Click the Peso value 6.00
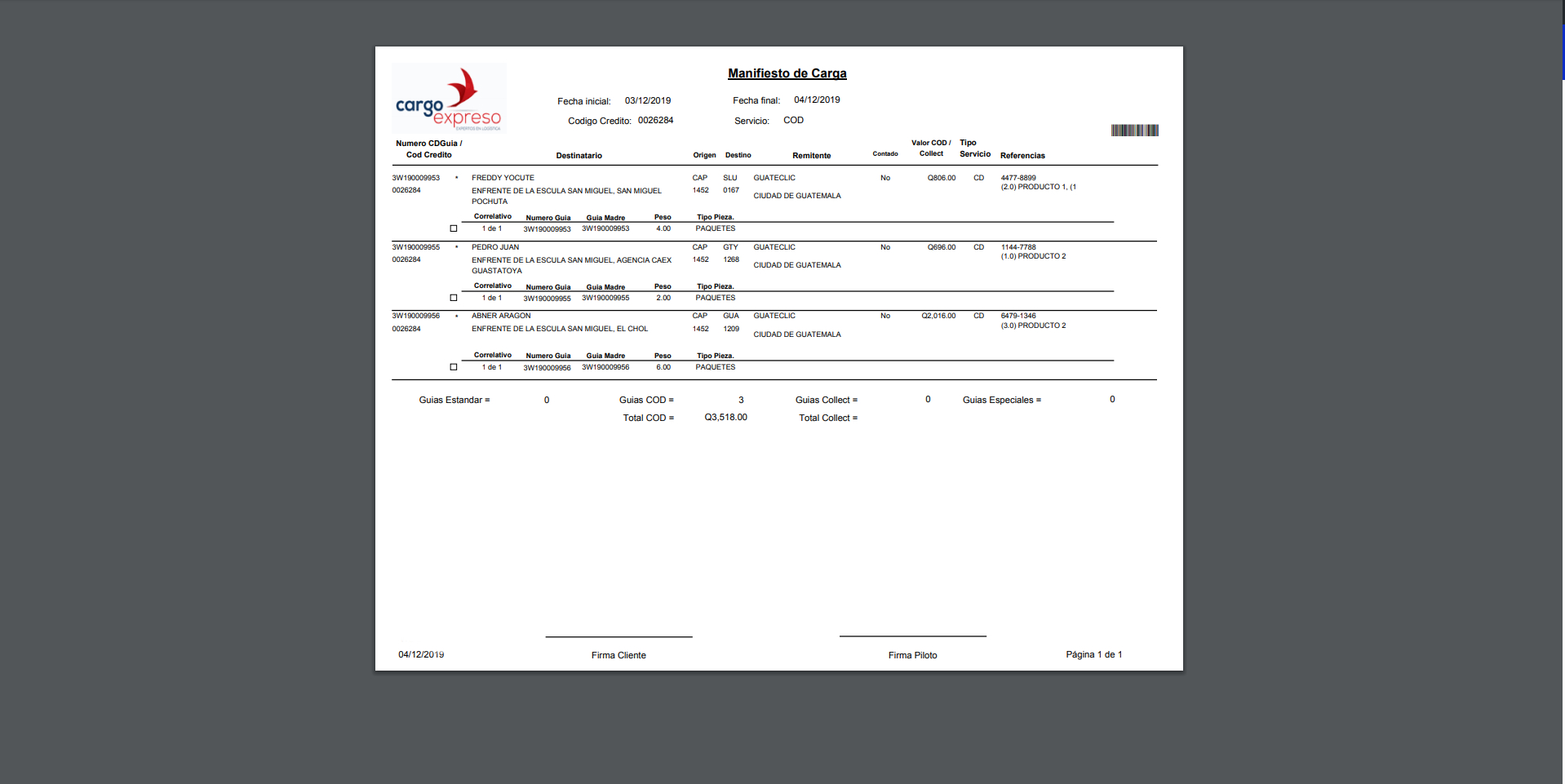Viewport: 1565px width, 784px height. click(663, 367)
